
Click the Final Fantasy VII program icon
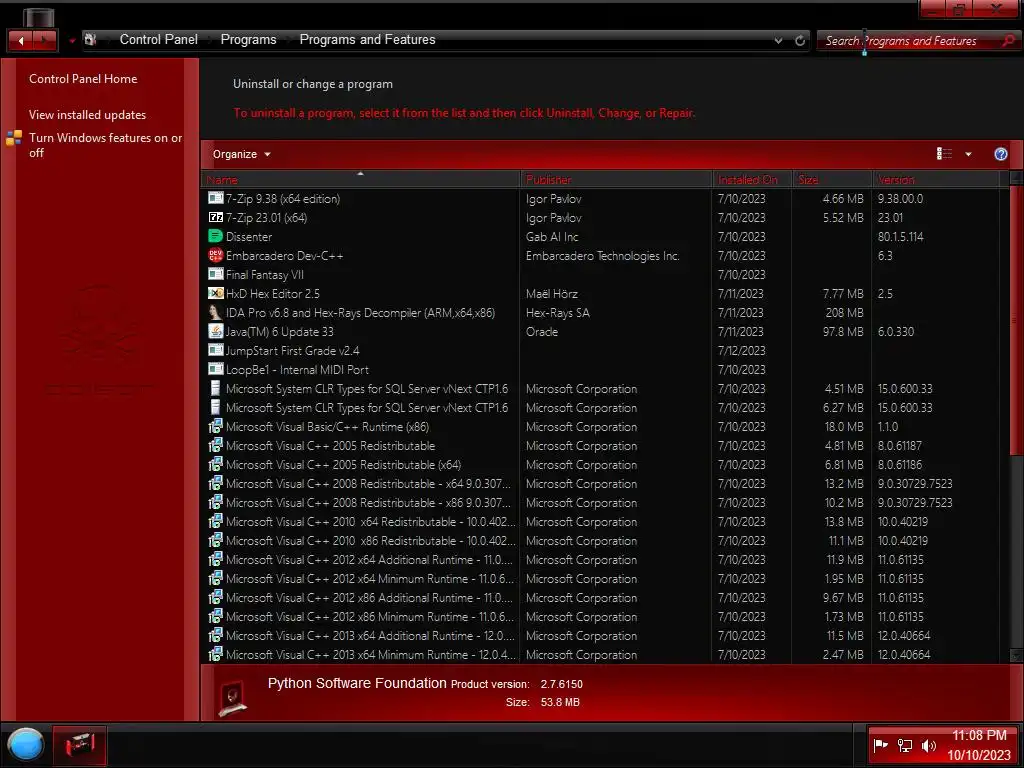coord(216,274)
